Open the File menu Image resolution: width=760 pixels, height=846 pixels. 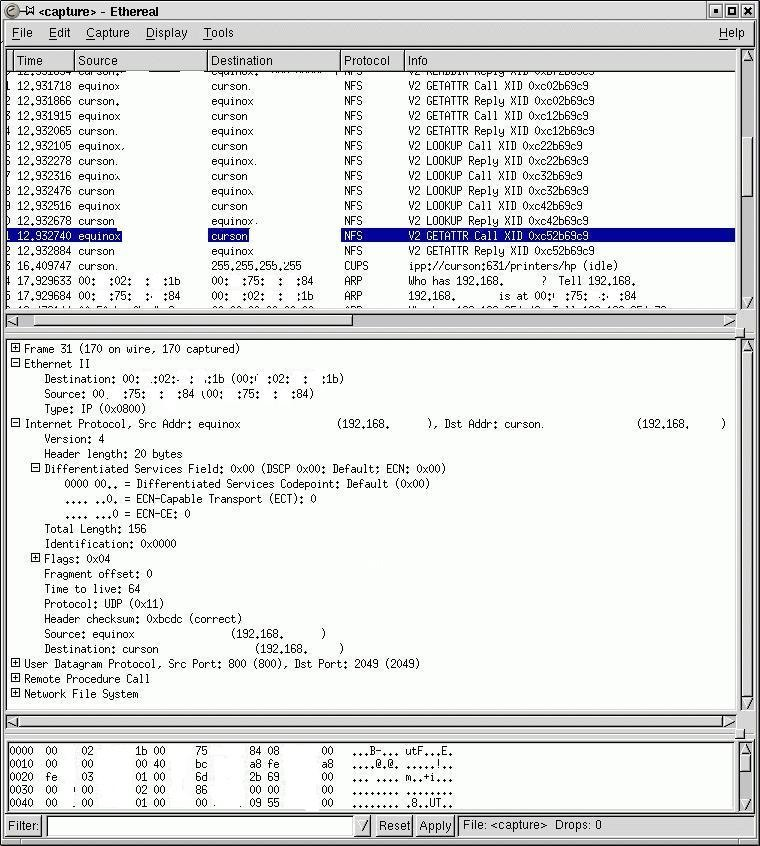pos(22,33)
